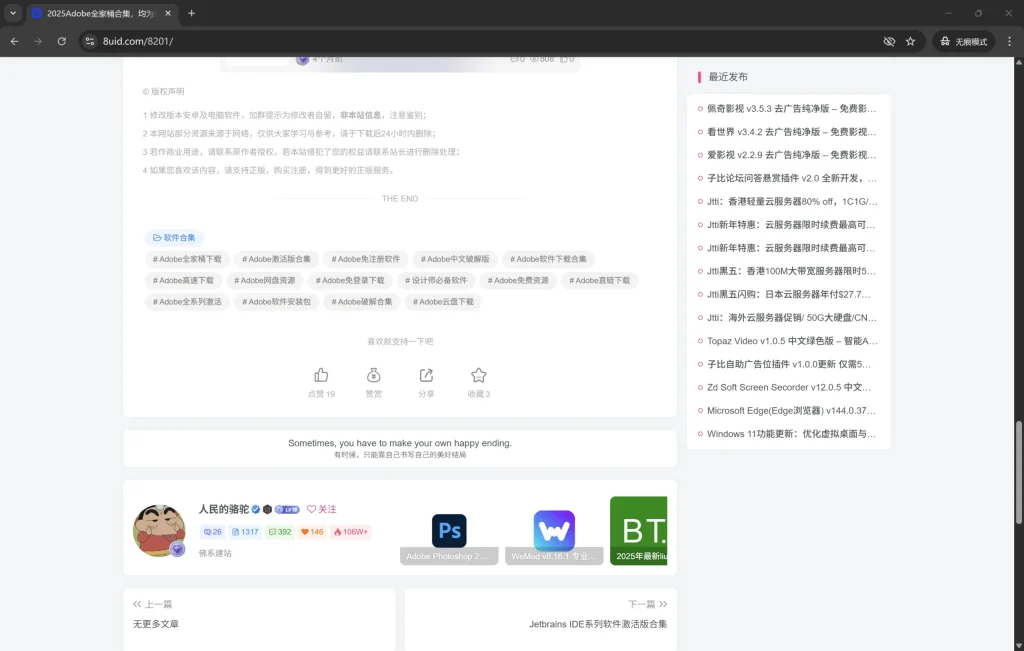Viewport: 1024px width, 651px height.
Task: Bookmark the page using the star icon
Action: (x=911, y=41)
